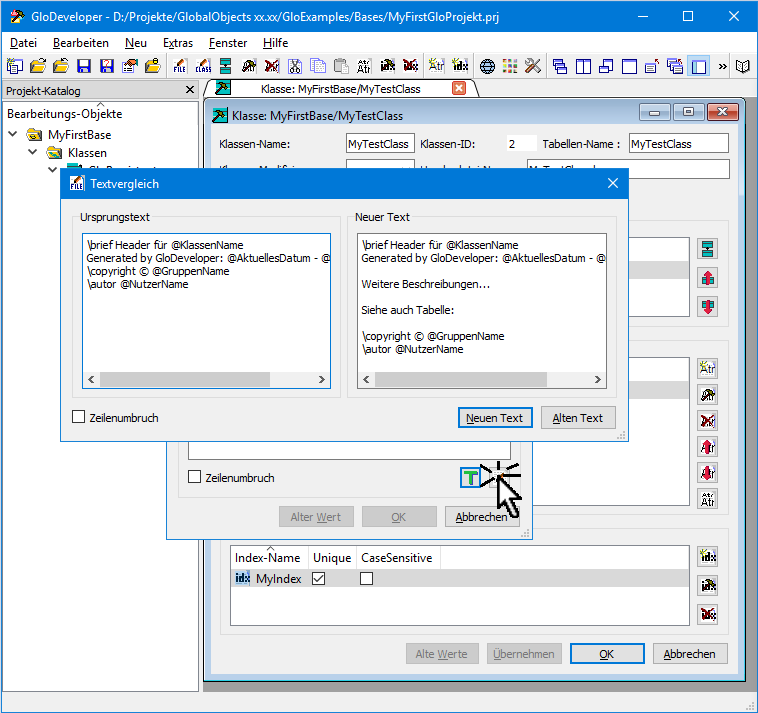Click the cascade windows icon in the toolbar
This screenshot has height=713, width=758.
coord(560,66)
